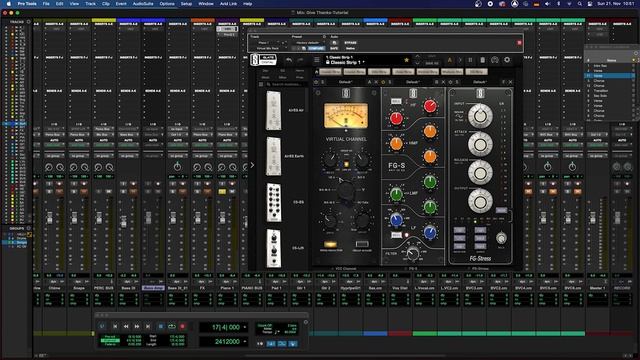Select PIANO BUS track name
Image resolution: width=640 pixels, height=360 pixels.
coord(252,288)
